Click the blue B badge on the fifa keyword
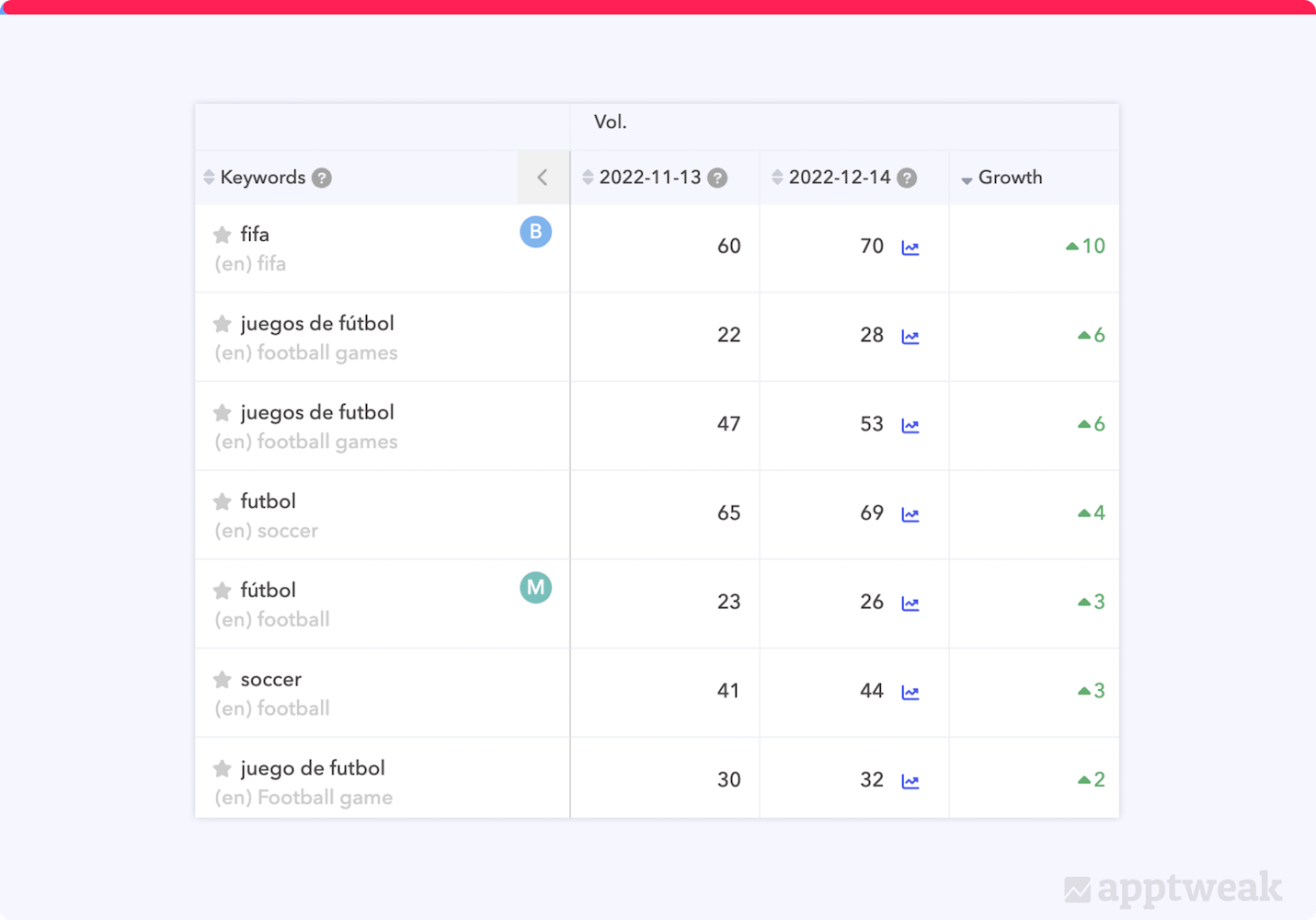The image size is (1316, 920). coord(535,233)
